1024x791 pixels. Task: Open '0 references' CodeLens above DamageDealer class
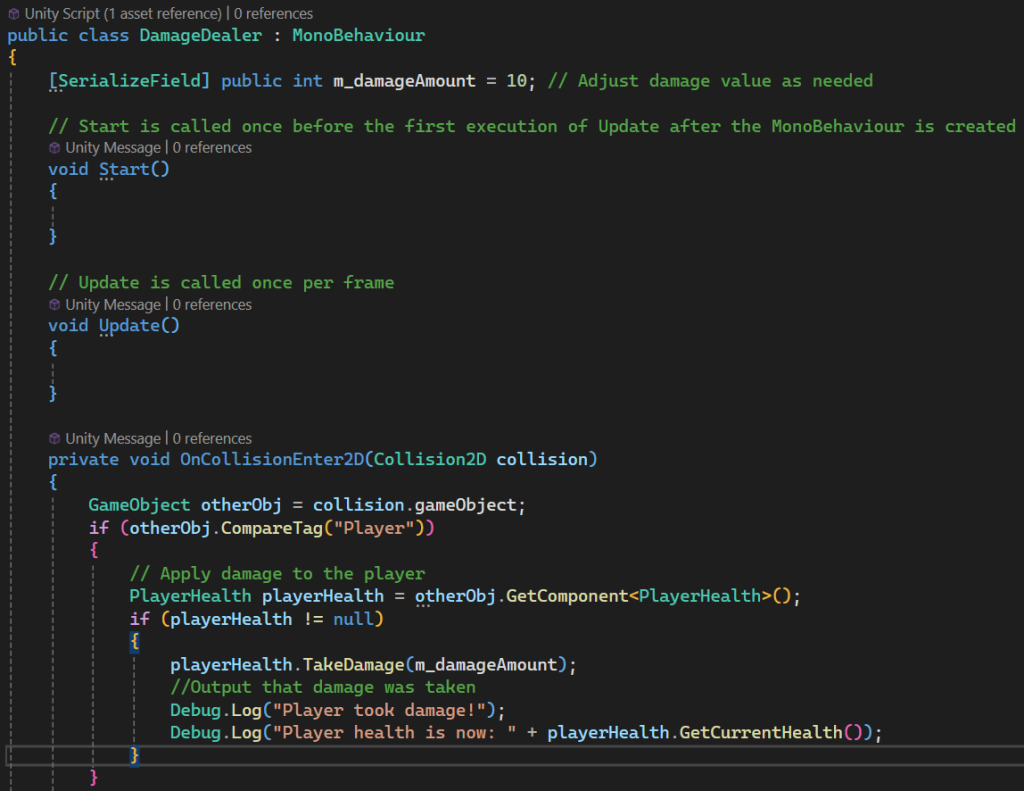pyautogui.click(x=274, y=14)
